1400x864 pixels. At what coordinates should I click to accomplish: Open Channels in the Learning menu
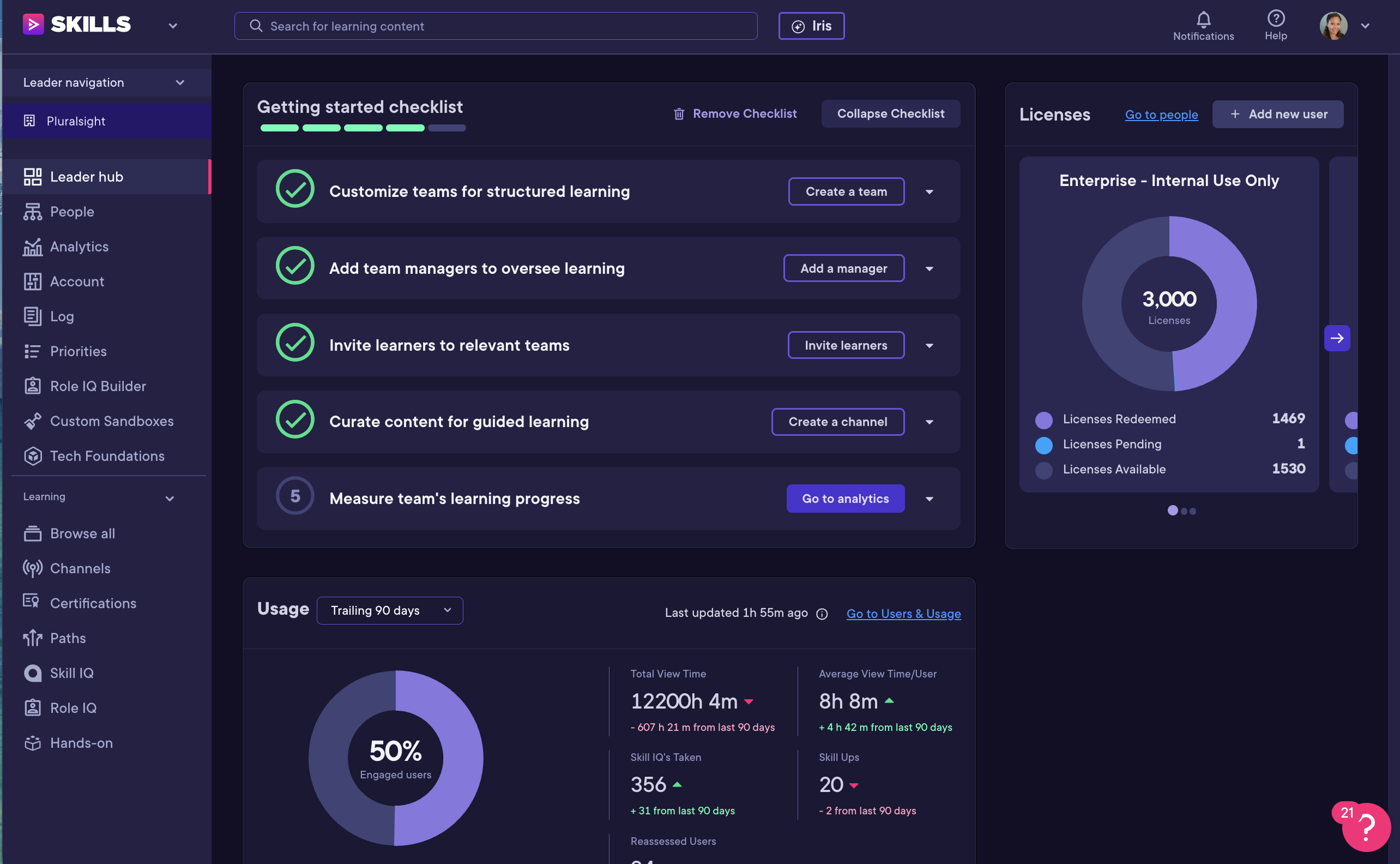[80, 568]
